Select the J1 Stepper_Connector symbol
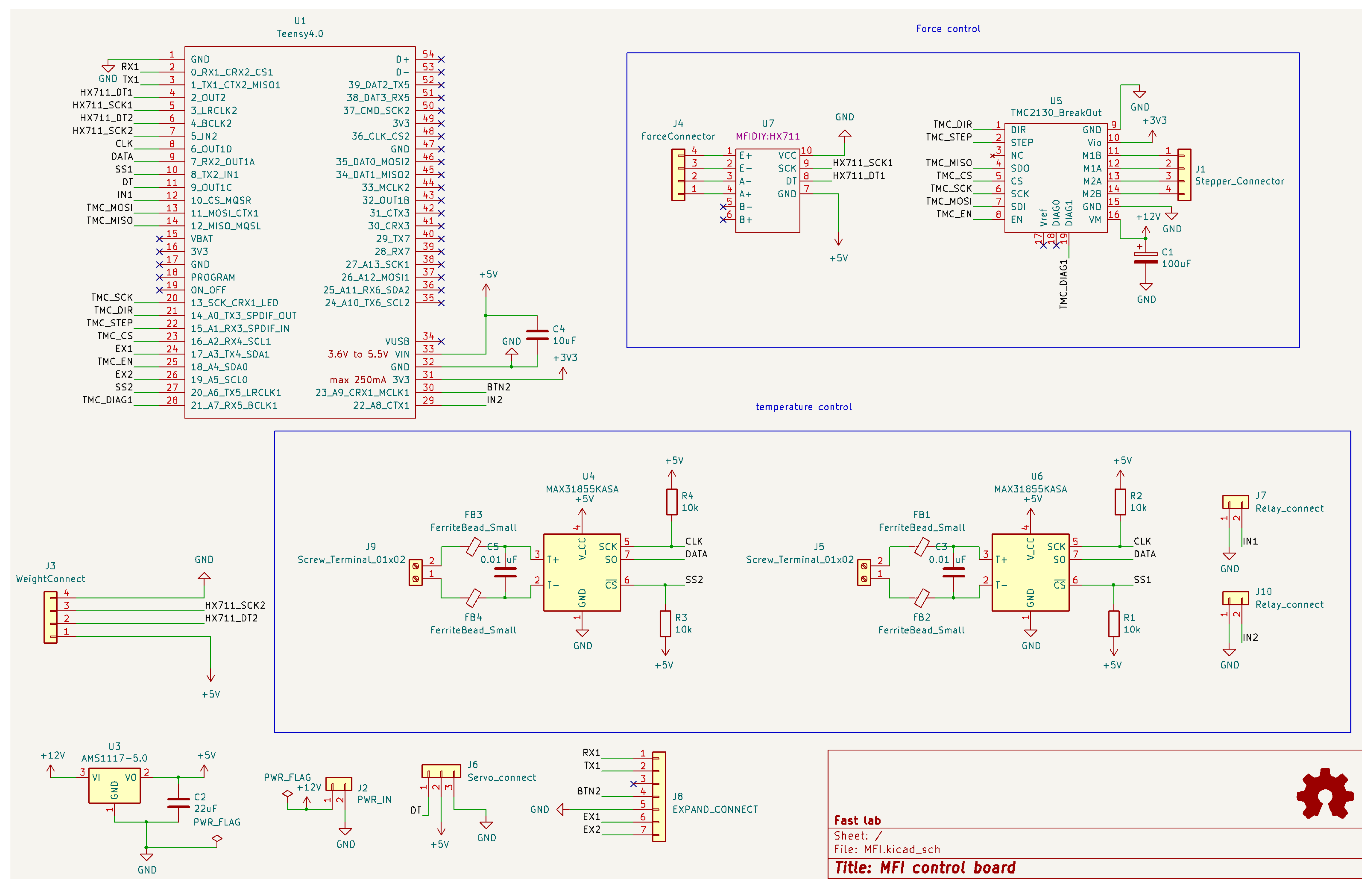Screen dimensions: 1372x888 1184,175
